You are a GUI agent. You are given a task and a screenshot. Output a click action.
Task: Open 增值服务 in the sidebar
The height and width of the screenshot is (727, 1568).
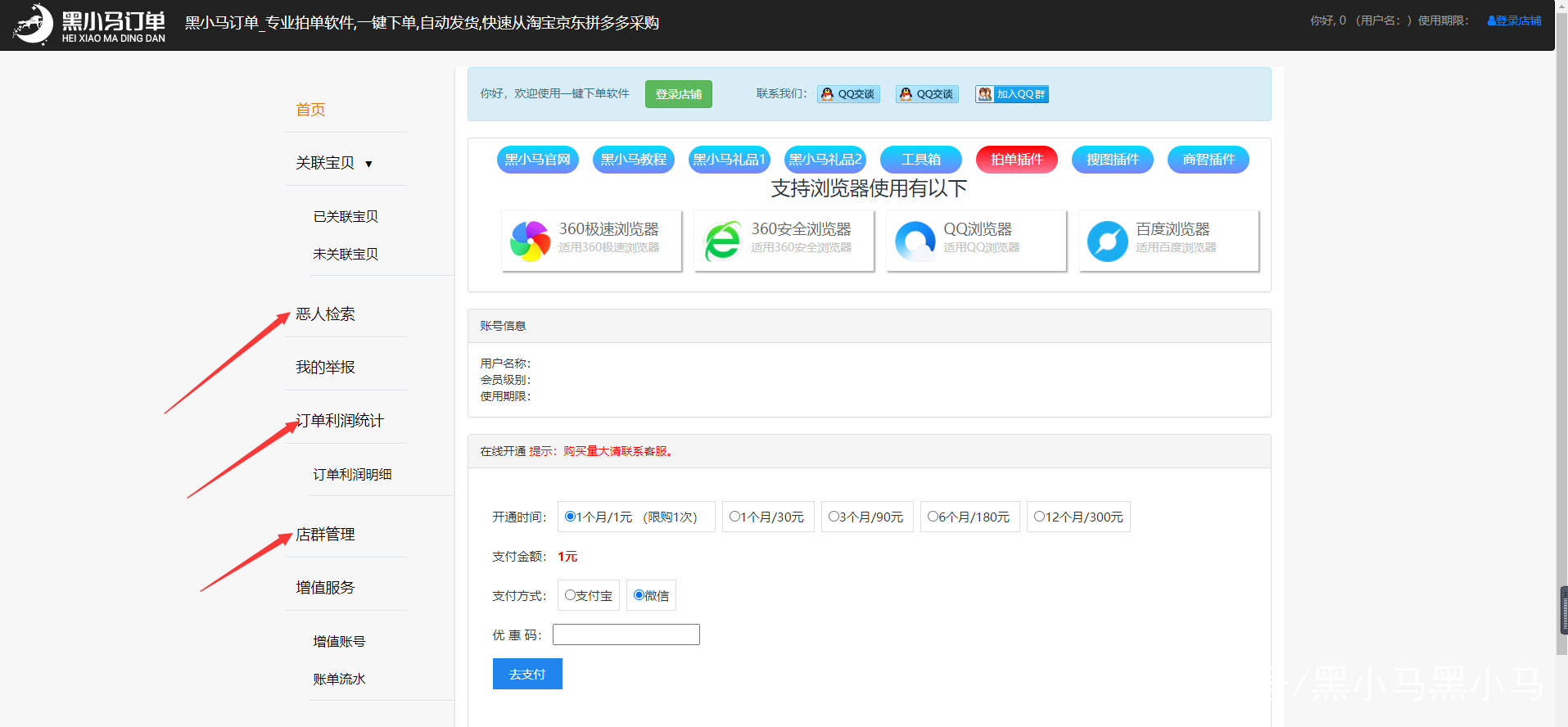pyautogui.click(x=325, y=588)
